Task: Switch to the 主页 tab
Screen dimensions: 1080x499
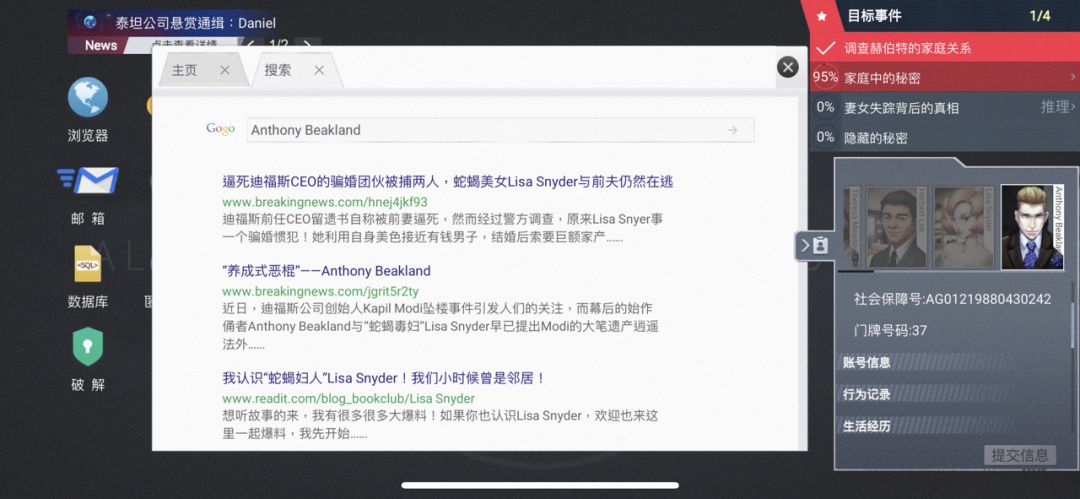Action: (185, 70)
